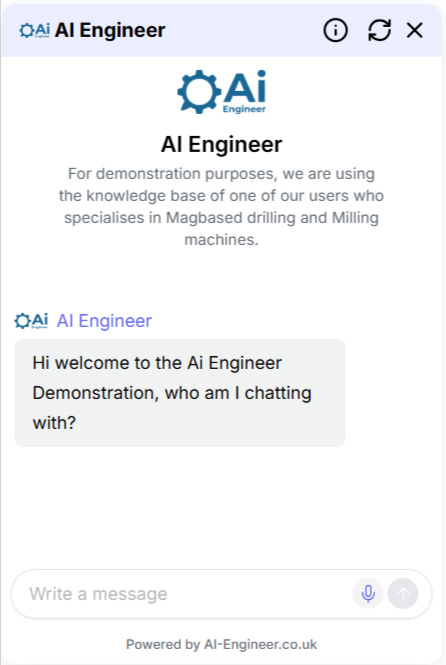Restart the conversation with the refresh icon

coord(379,30)
